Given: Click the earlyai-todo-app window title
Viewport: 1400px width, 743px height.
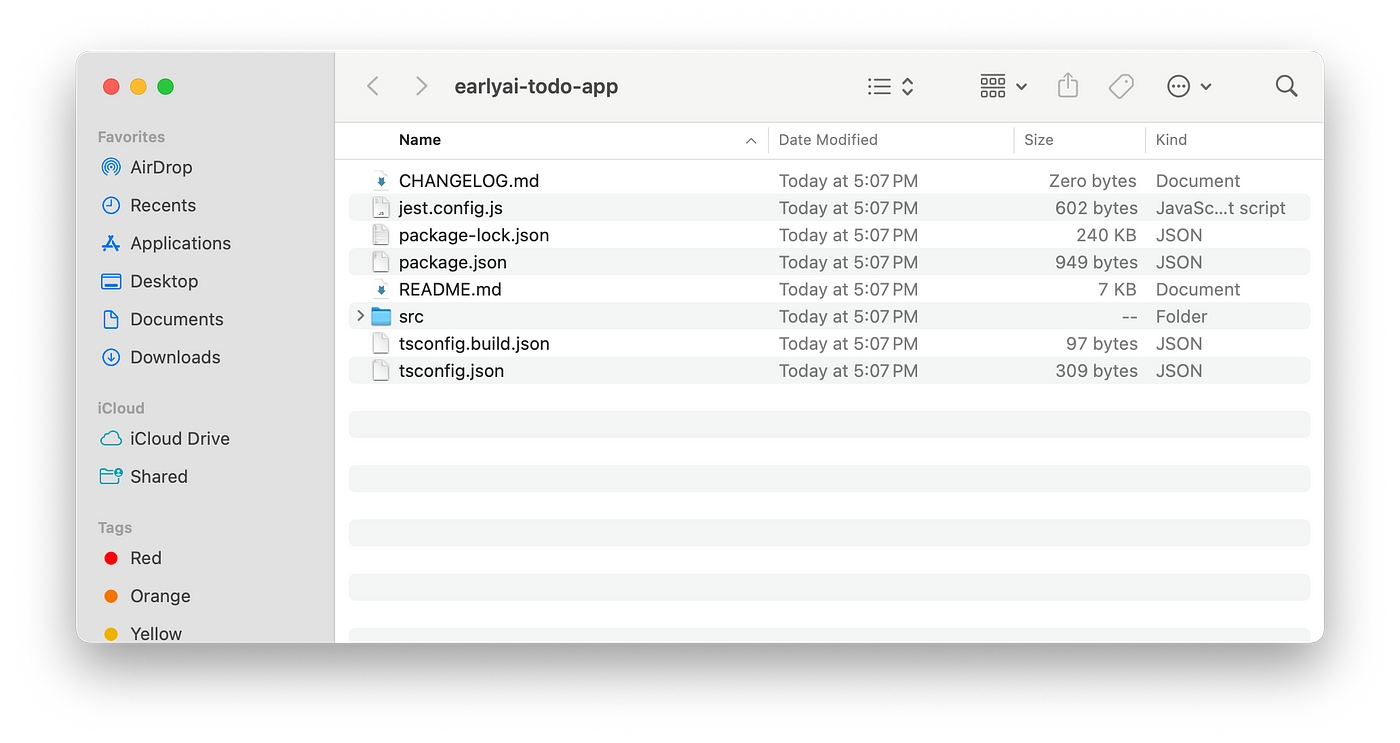Looking at the screenshot, I should click(x=536, y=87).
